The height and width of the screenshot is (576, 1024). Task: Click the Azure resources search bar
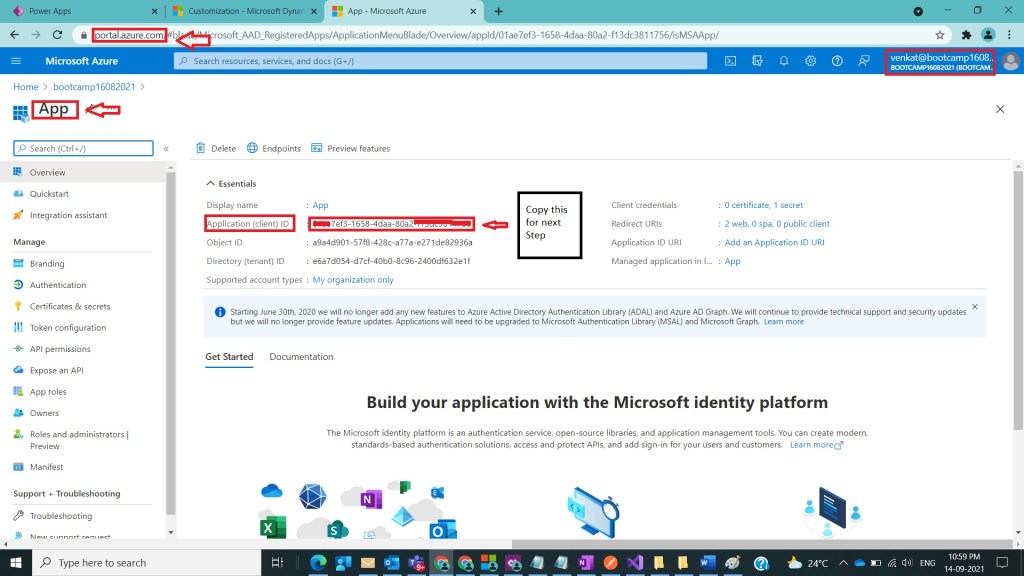click(x=440, y=61)
